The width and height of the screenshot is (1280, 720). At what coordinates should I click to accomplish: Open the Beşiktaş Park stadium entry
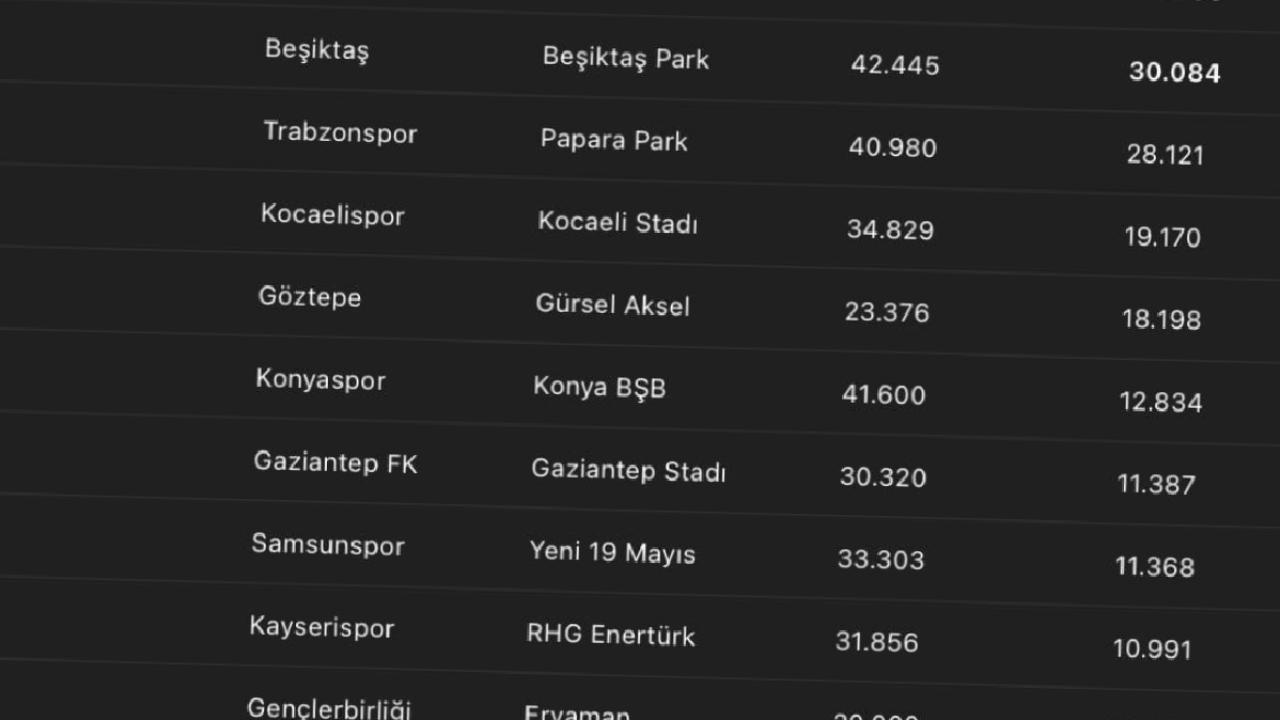click(x=625, y=58)
